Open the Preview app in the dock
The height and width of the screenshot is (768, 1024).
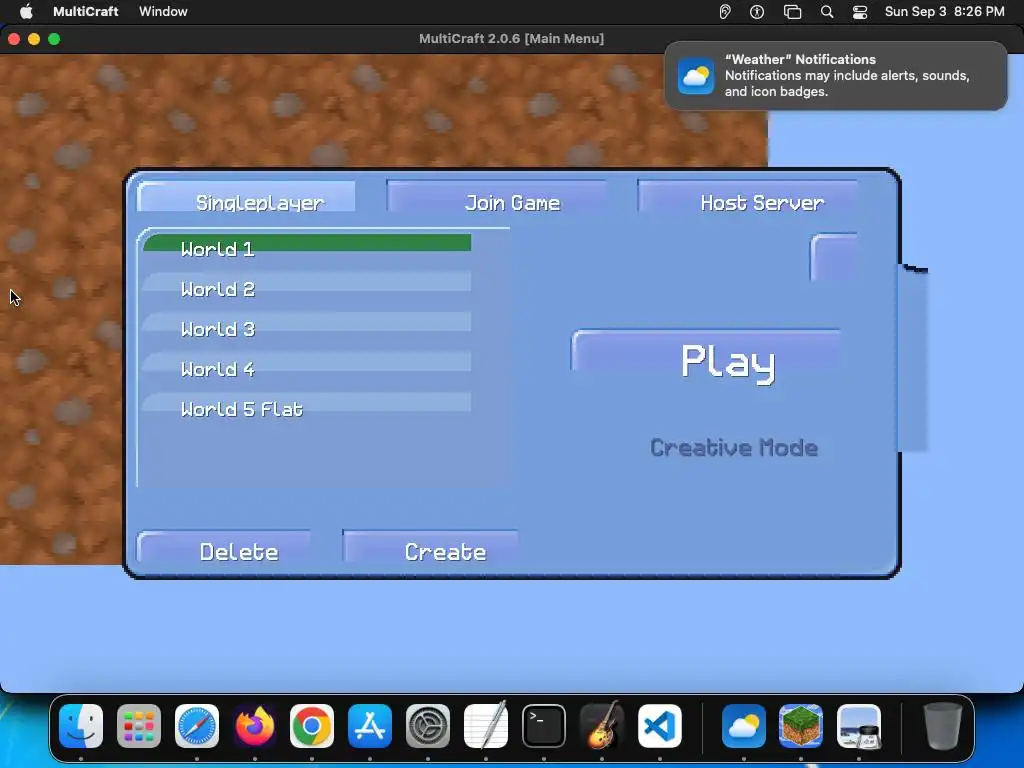[x=859, y=726]
